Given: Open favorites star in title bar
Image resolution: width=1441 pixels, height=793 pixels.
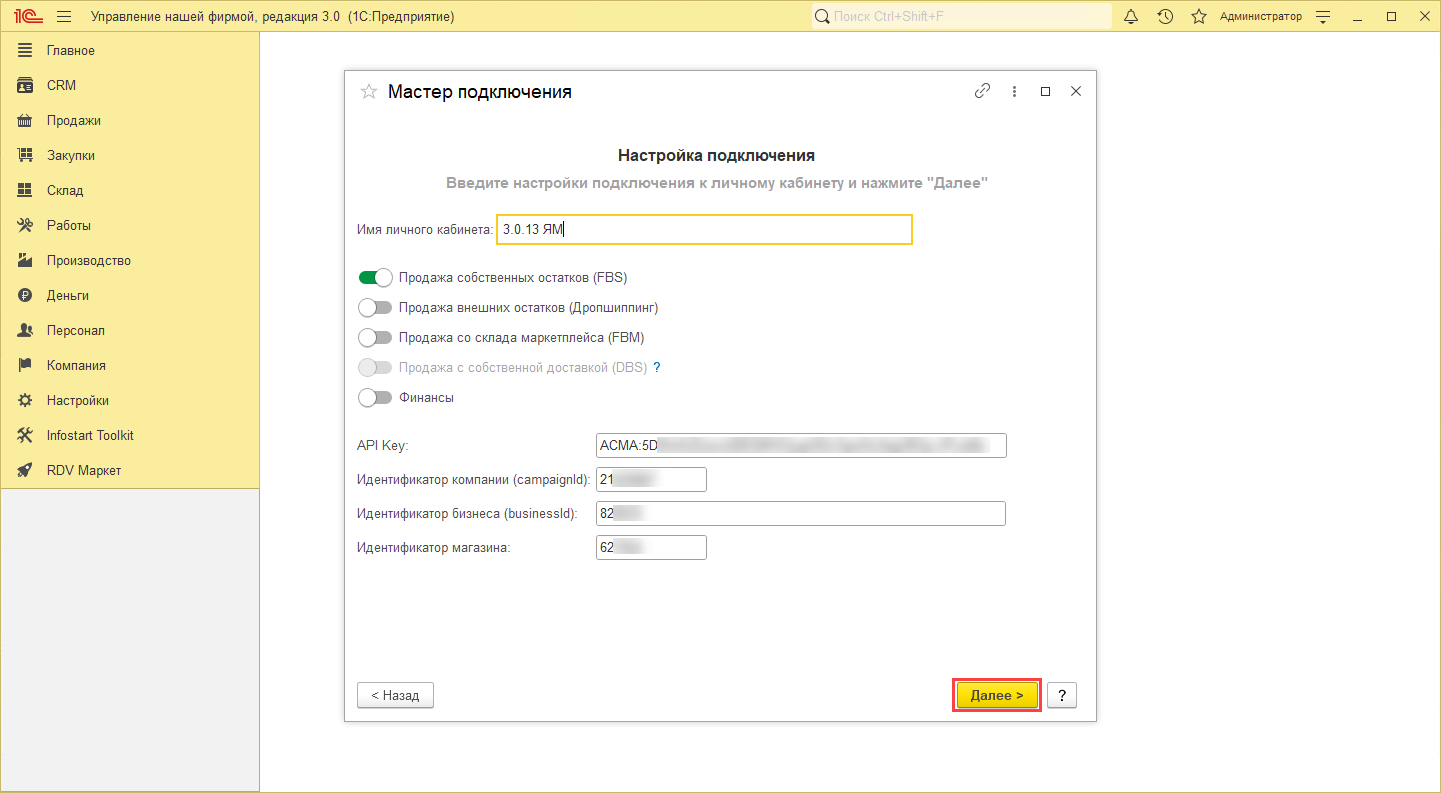Looking at the screenshot, I should click(x=1198, y=16).
